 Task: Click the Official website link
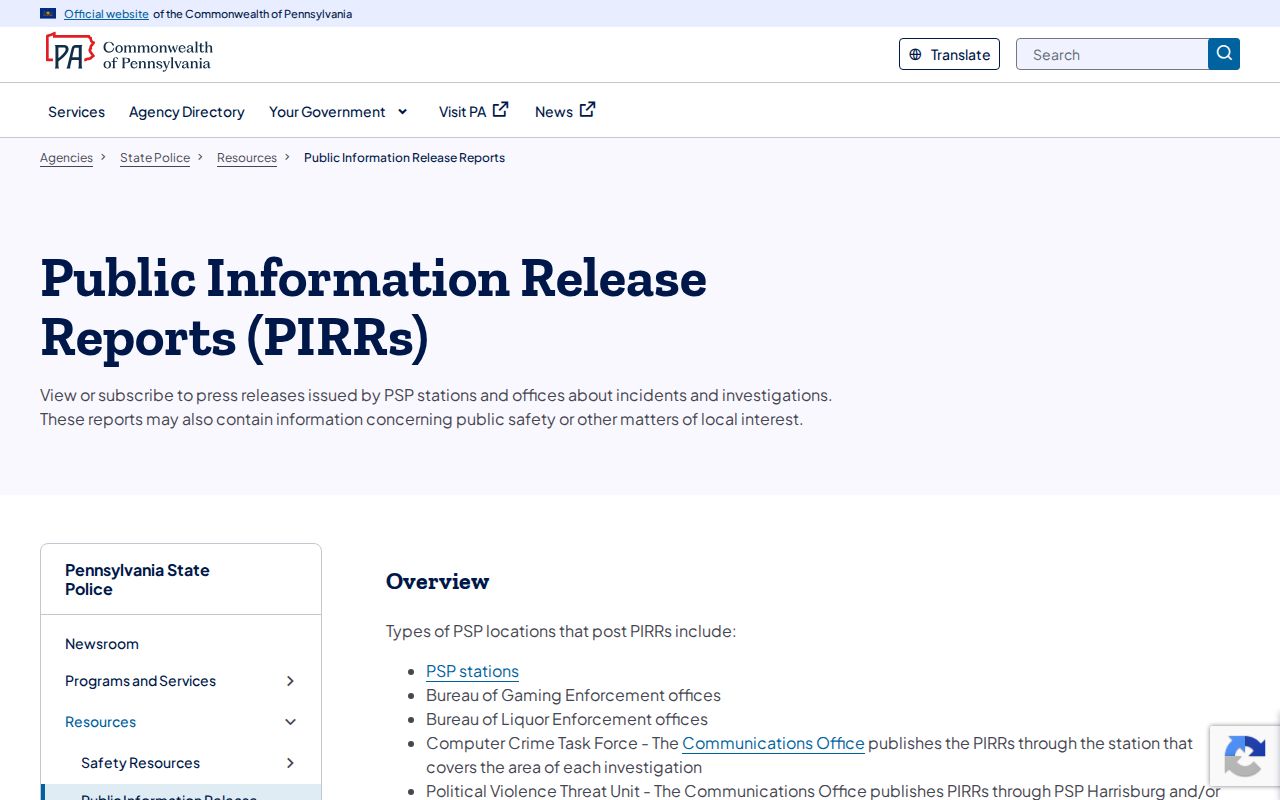(x=106, y=14)
